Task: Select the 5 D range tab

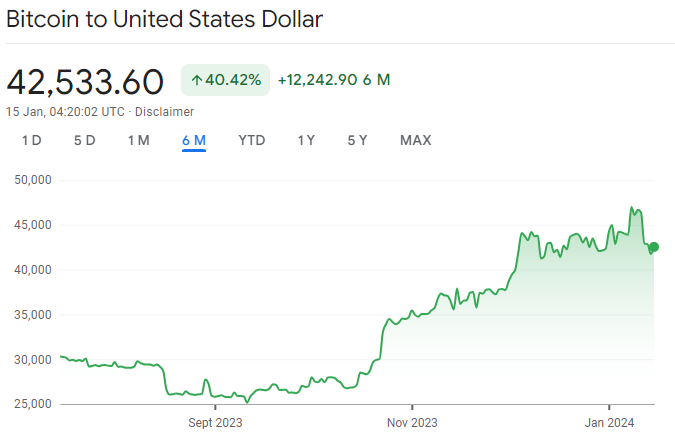Action: pyautogui.click(x=84, y=140)
